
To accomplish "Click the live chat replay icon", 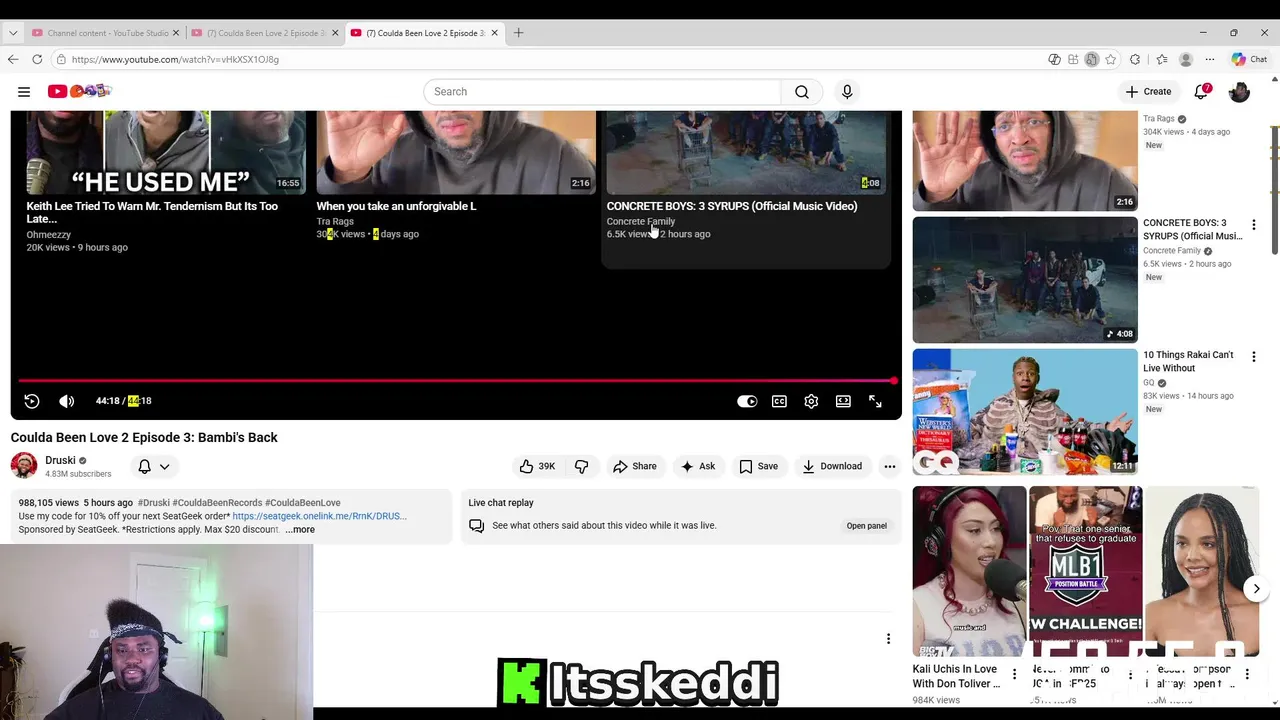I will (477, 526).
